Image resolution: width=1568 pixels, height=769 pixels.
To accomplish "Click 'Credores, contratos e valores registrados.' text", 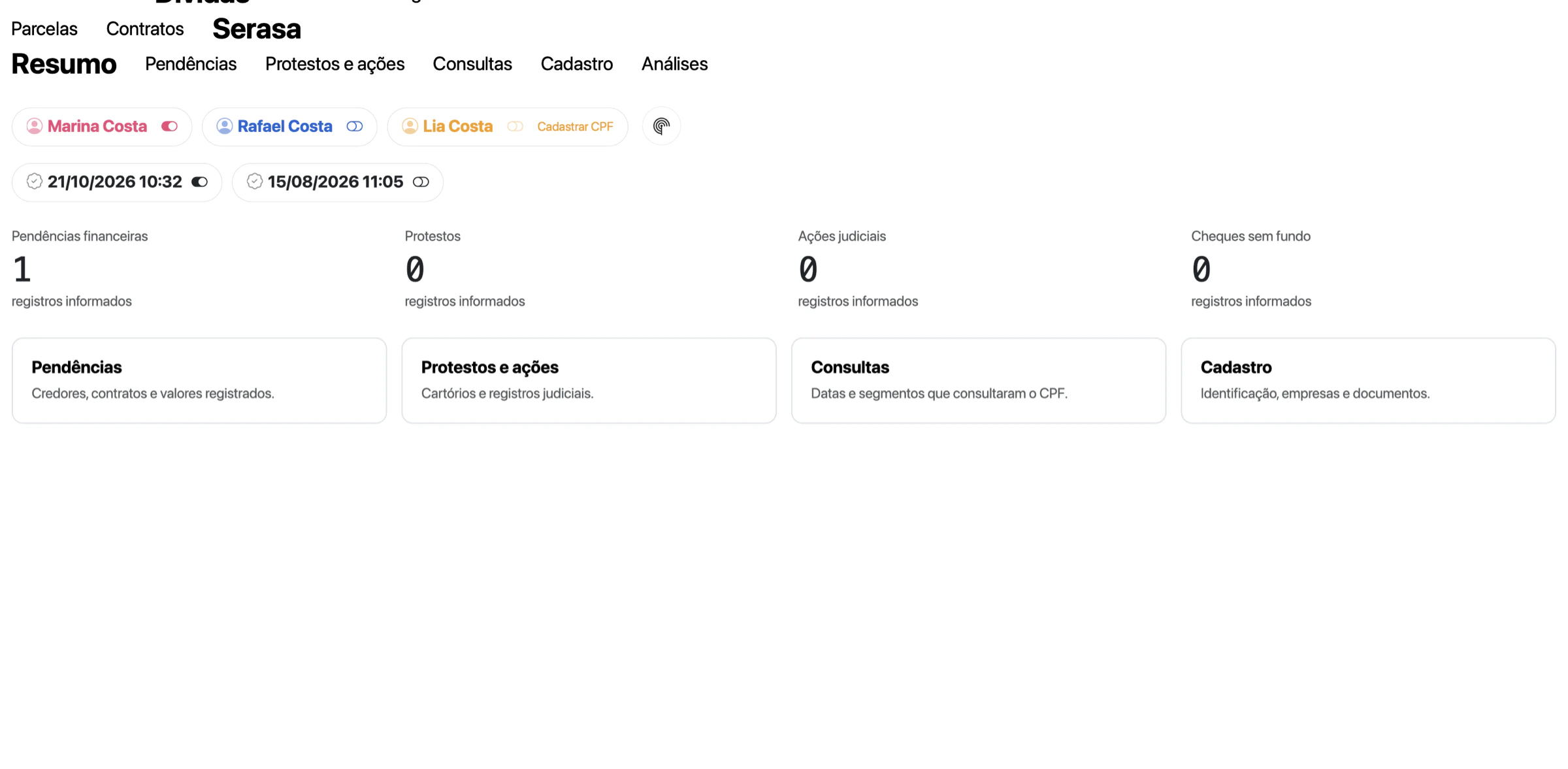I will click(153, 393).
